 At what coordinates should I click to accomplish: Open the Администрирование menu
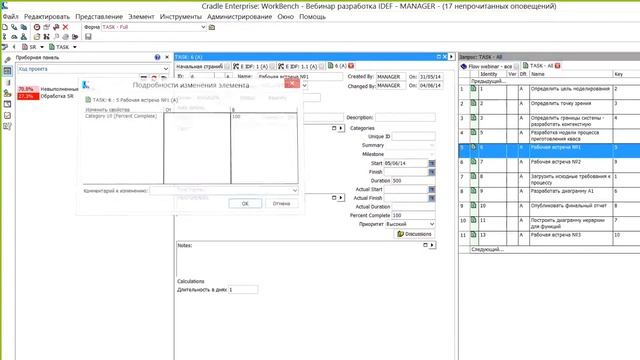click(x=240, y=17)
